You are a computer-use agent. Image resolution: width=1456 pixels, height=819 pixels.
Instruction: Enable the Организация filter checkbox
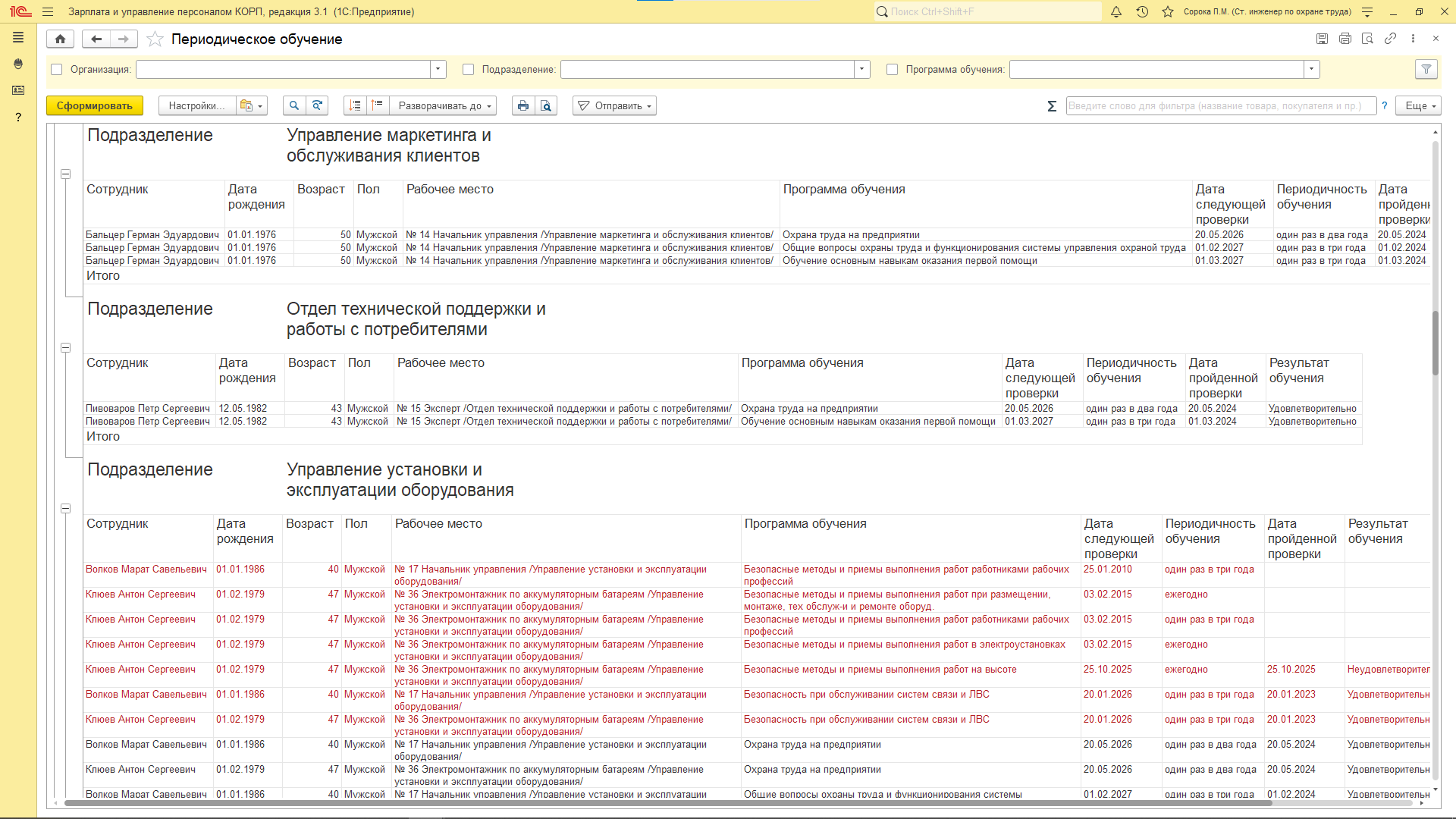pyautogui.click(x=57, y=70)
